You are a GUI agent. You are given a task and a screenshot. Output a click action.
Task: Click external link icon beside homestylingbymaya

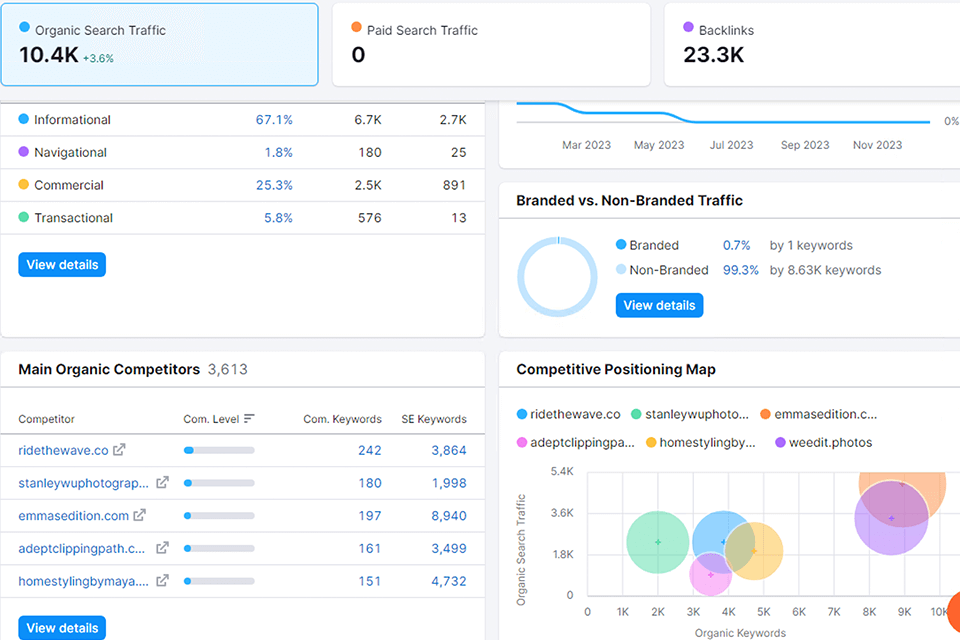coord(162,581)
